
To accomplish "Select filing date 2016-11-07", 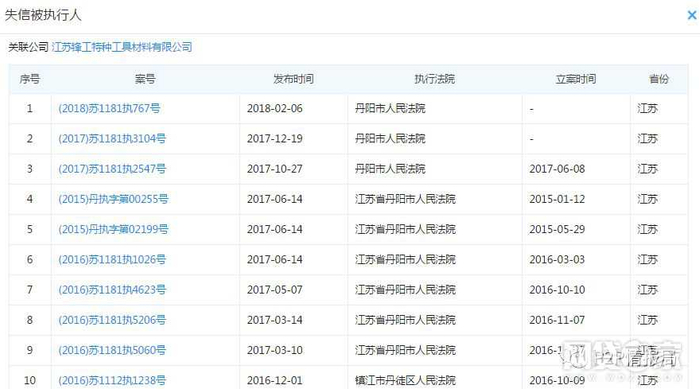I will pos(557,320).
